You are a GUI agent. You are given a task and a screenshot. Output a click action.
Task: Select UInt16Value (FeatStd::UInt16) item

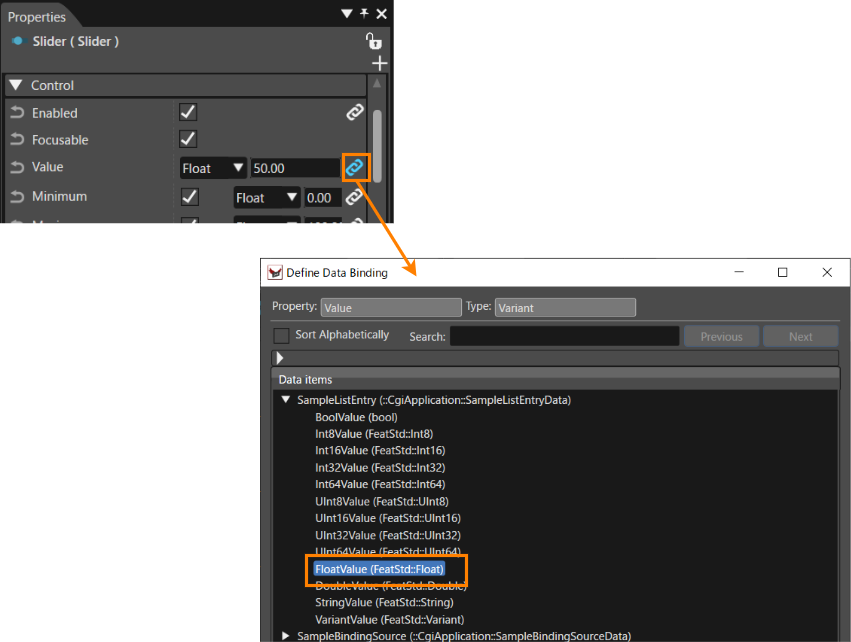[x=388, y=518]
